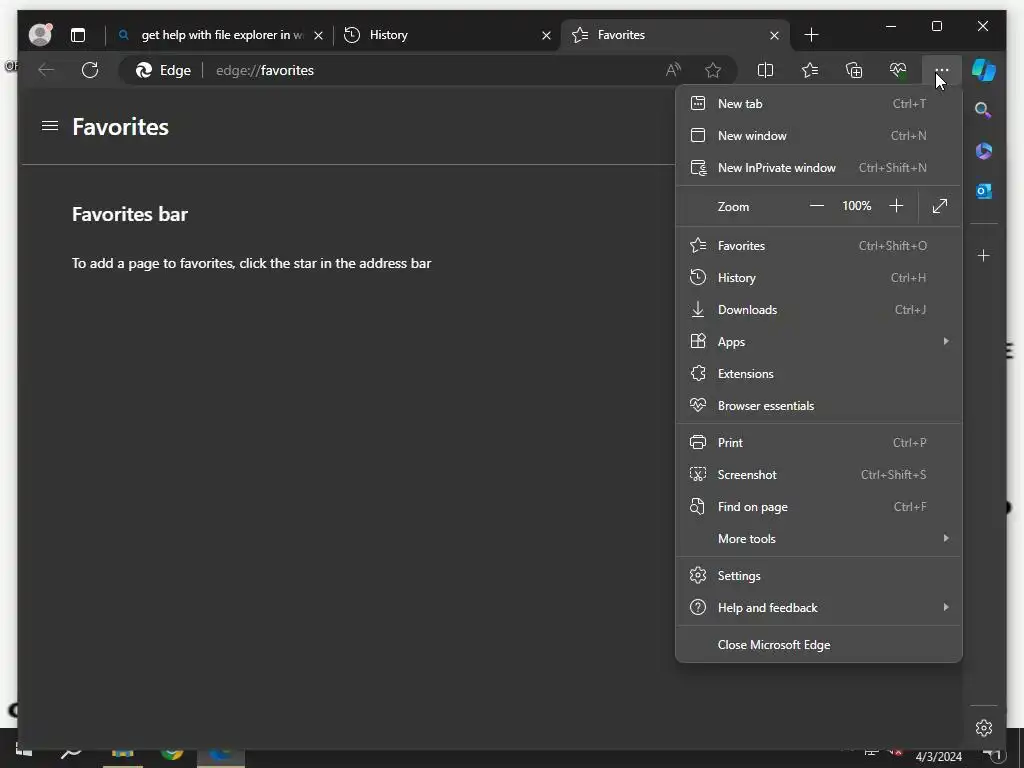Image resolution: width=1024 pixels, height=768 pixels.
Task: Close the Favorites tab
Action: 775,35
